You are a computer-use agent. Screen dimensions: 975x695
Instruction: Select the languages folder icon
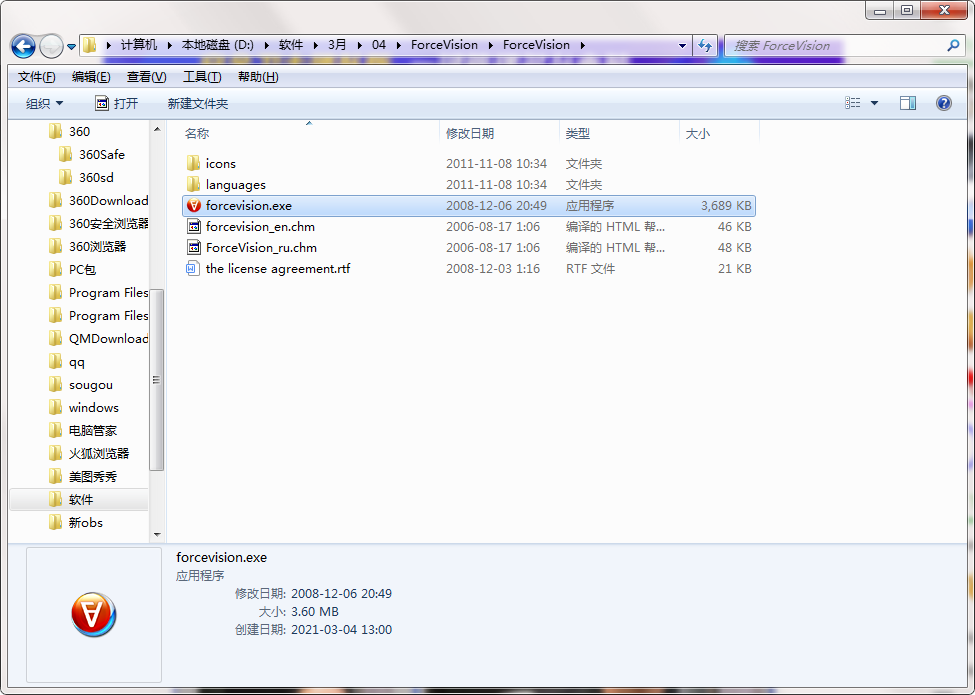tap(193, 185)
